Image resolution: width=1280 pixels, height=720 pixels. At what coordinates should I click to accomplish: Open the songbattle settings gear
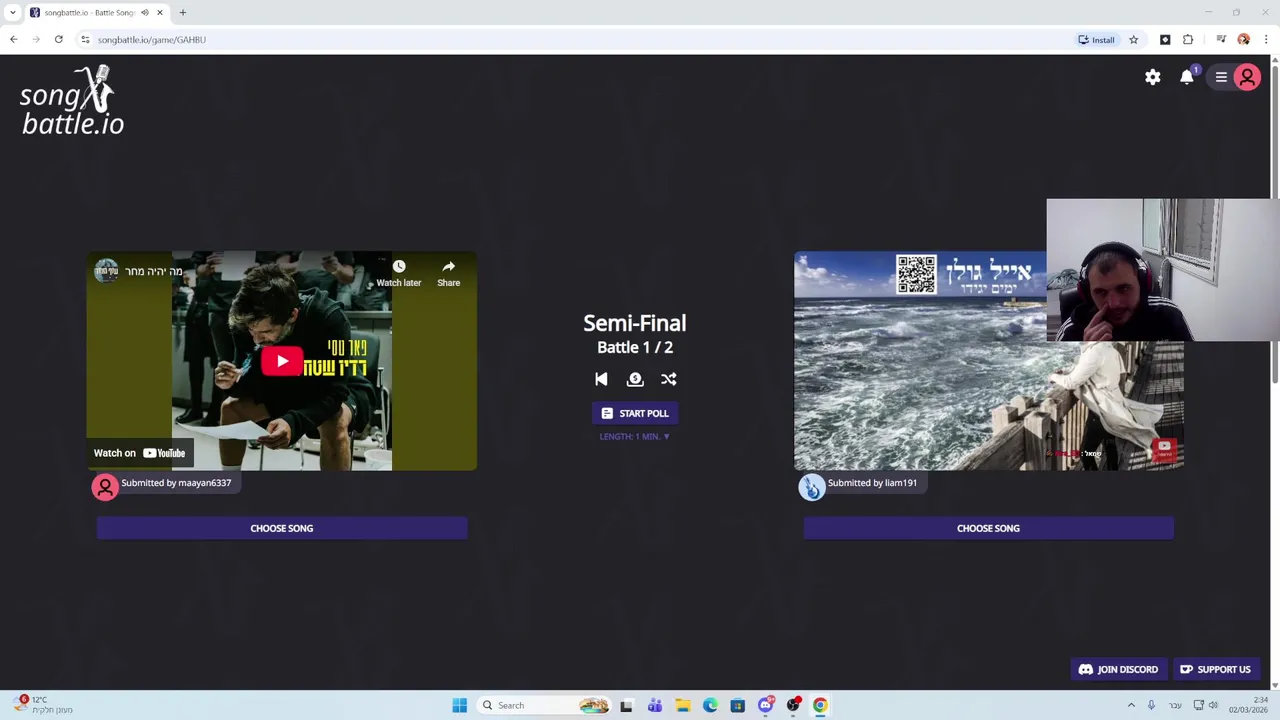(x=1153, y=77)
